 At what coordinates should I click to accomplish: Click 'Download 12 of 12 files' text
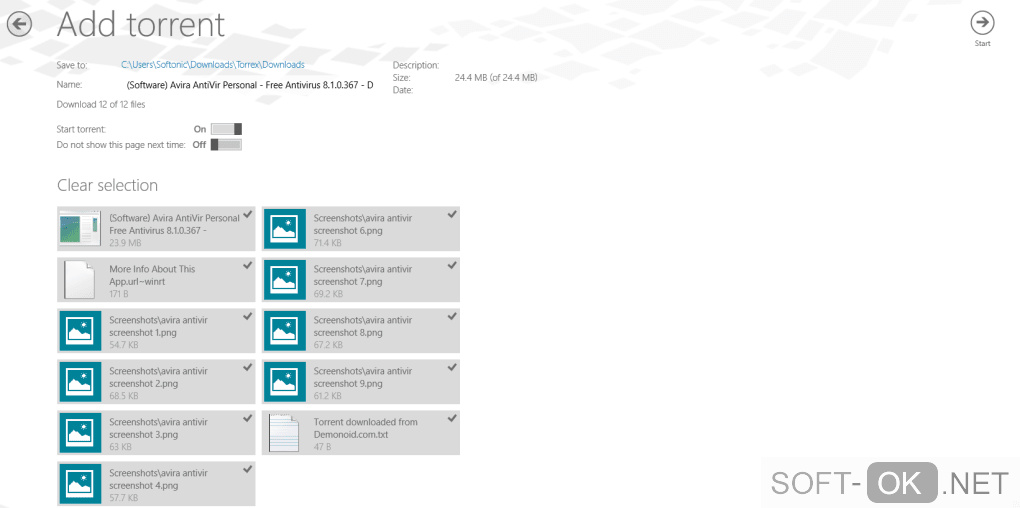[101, 104]
